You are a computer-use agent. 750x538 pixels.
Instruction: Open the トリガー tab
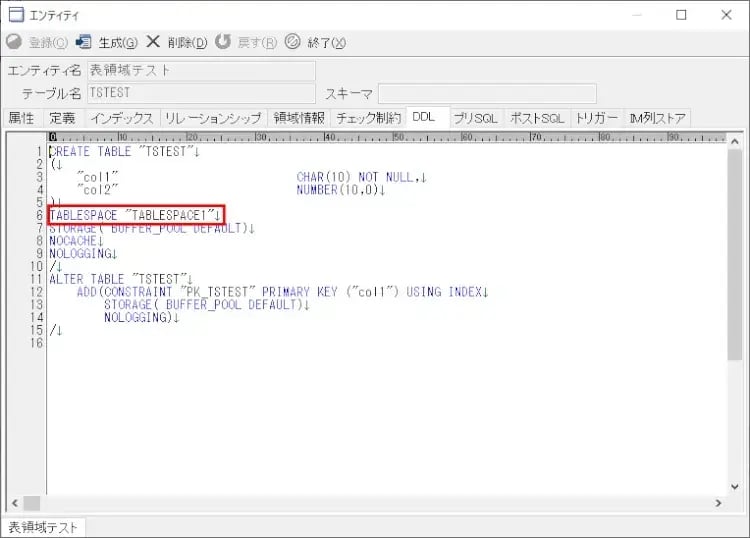[597, 118]
